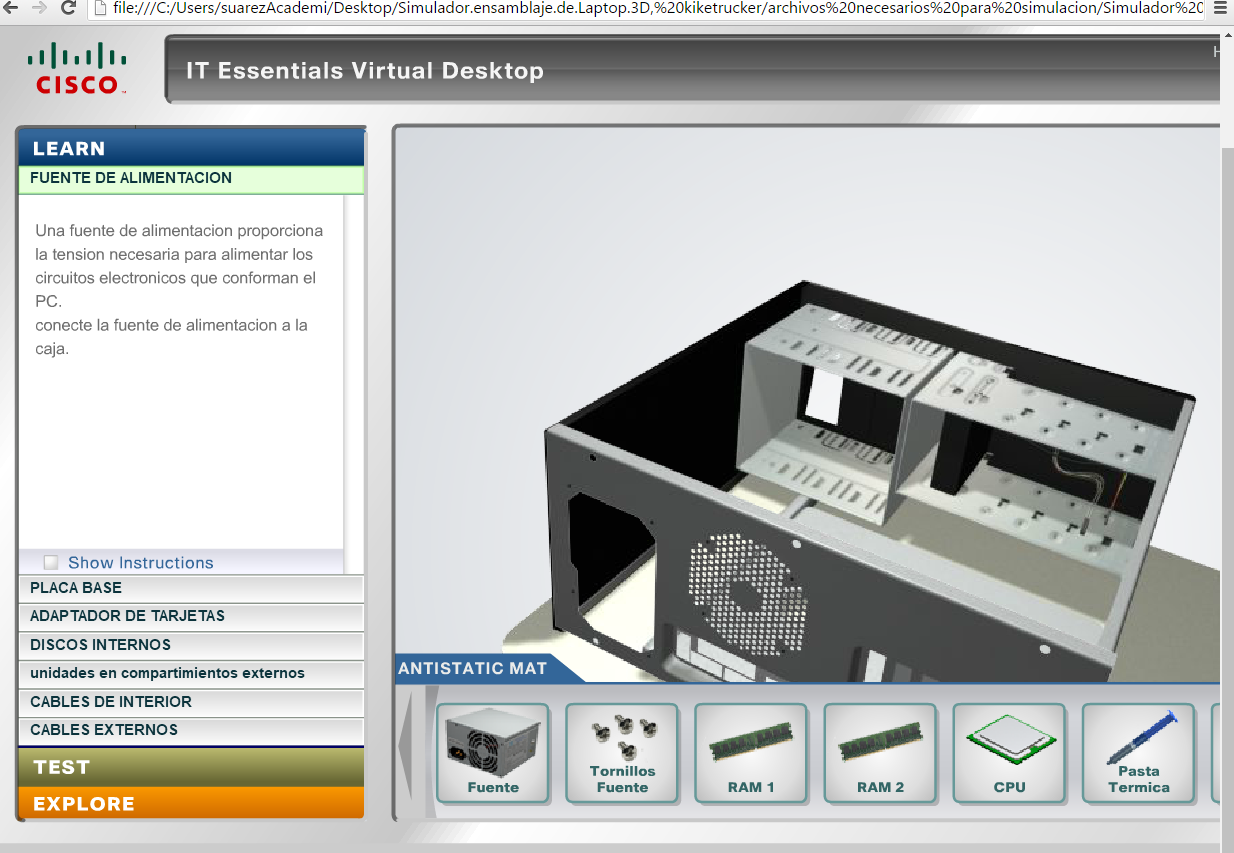Switch to the EXPLORE tab
This screenshot has width=1234, height=853.
coord(190,804)
